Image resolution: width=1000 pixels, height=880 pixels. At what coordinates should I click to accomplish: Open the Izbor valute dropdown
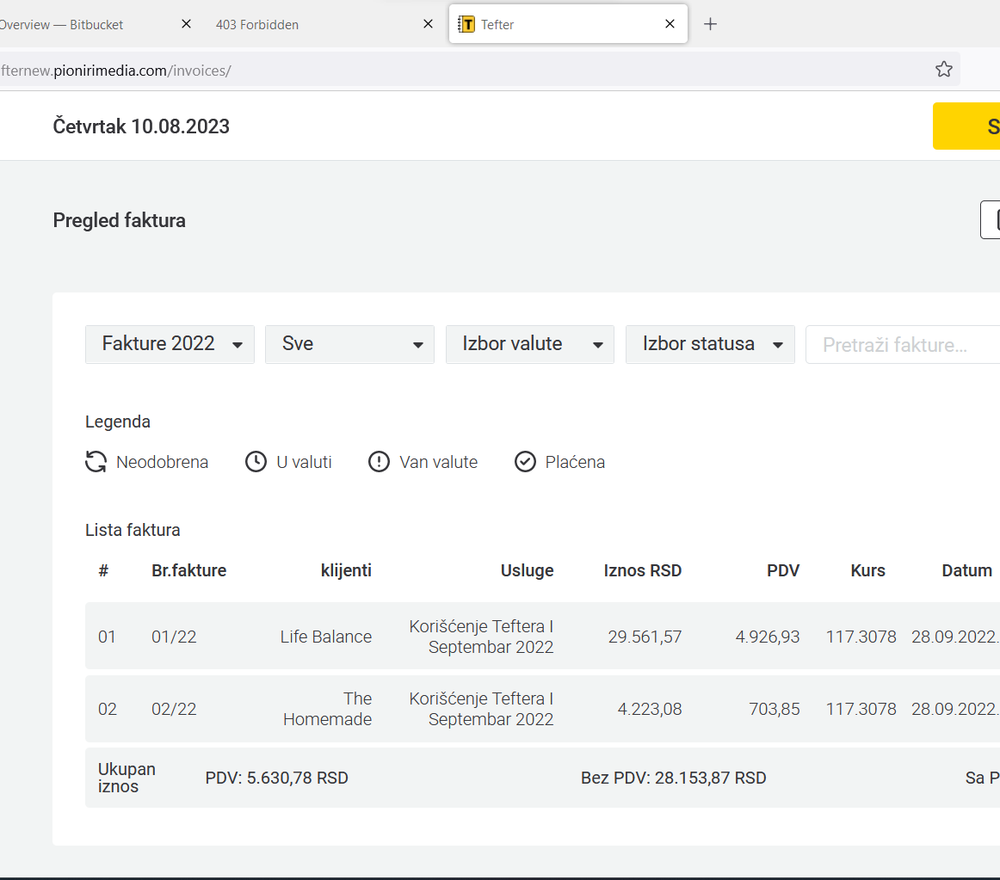530,344
